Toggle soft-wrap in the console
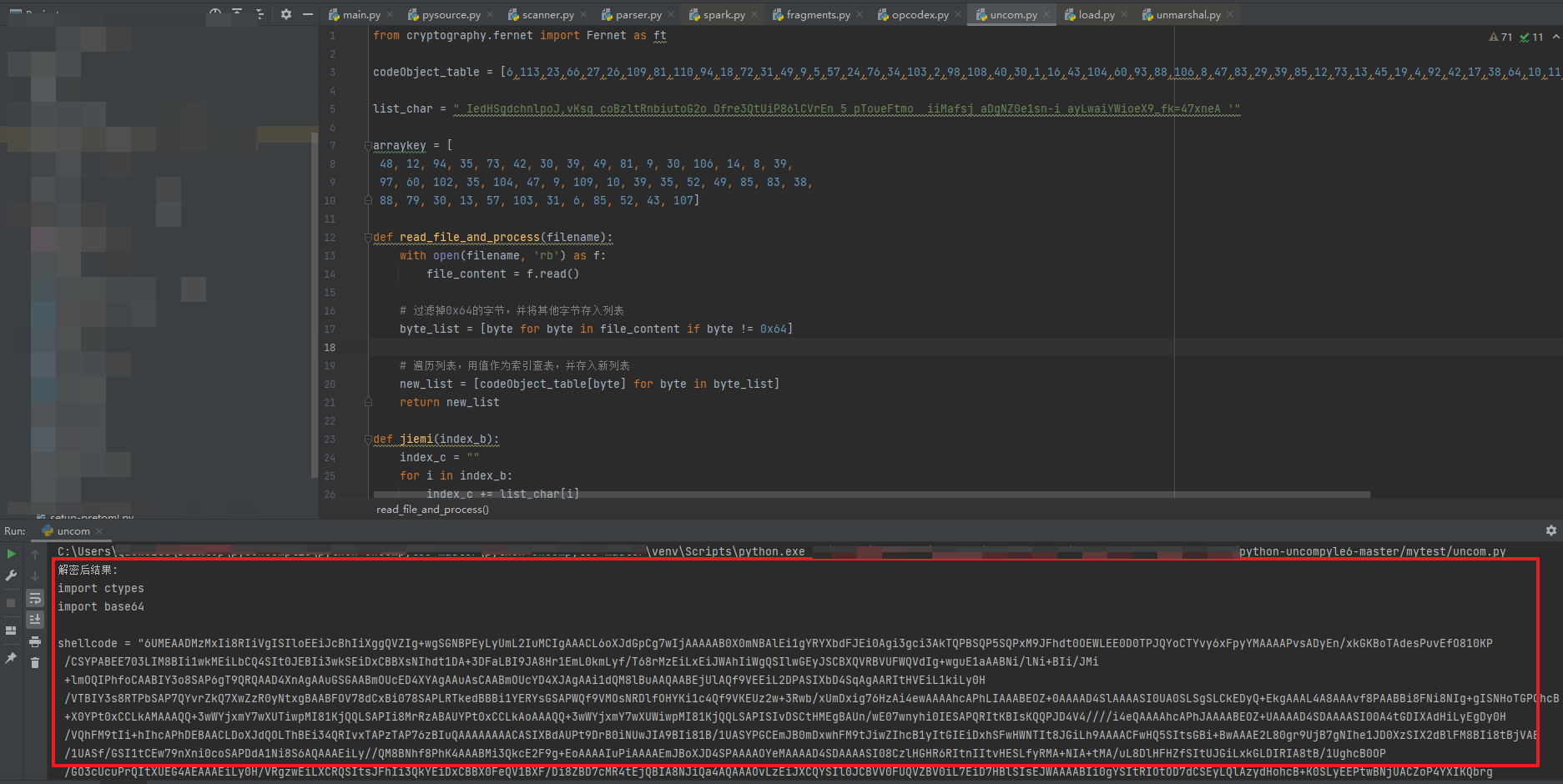1563x784 pixels. pos(35,598)
